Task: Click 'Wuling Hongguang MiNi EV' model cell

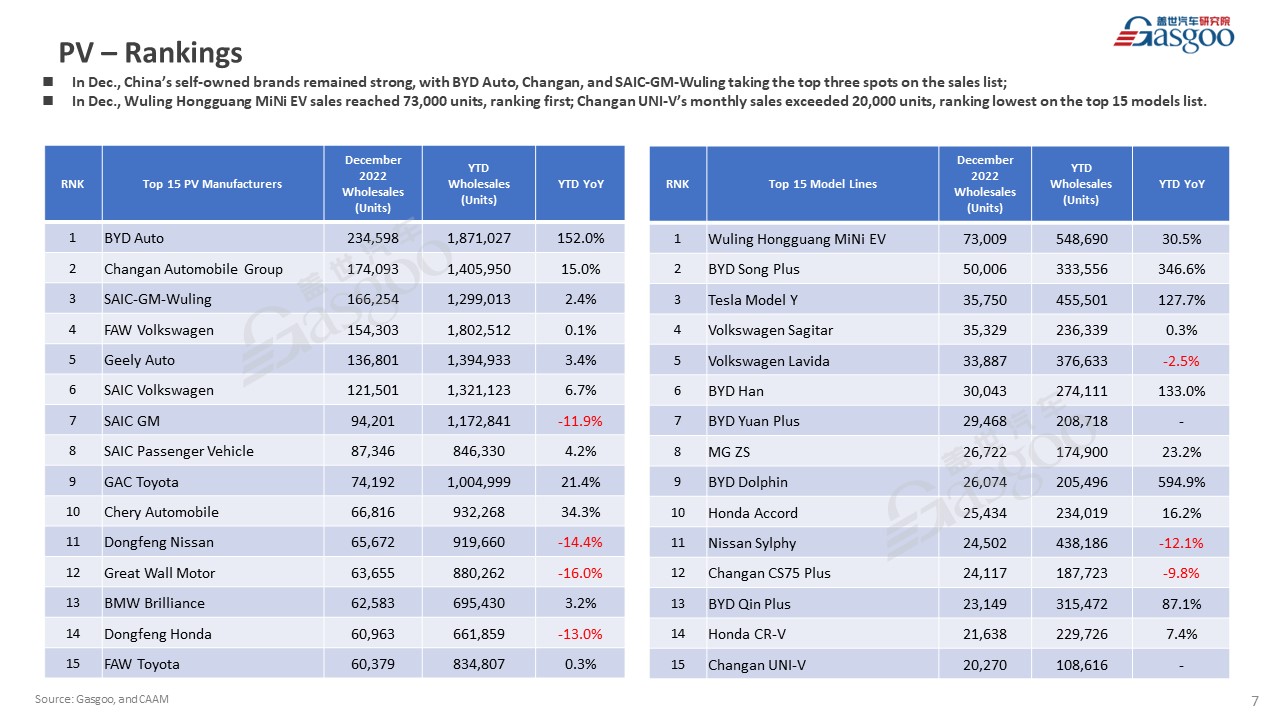Action: [822, 239]
